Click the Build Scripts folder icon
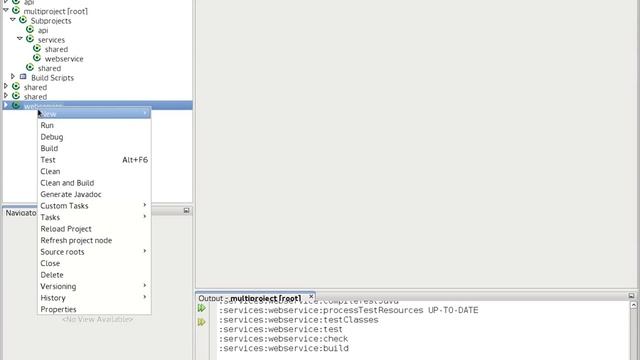The height and width of the screenshot is (360, 640). click(23, 76)
